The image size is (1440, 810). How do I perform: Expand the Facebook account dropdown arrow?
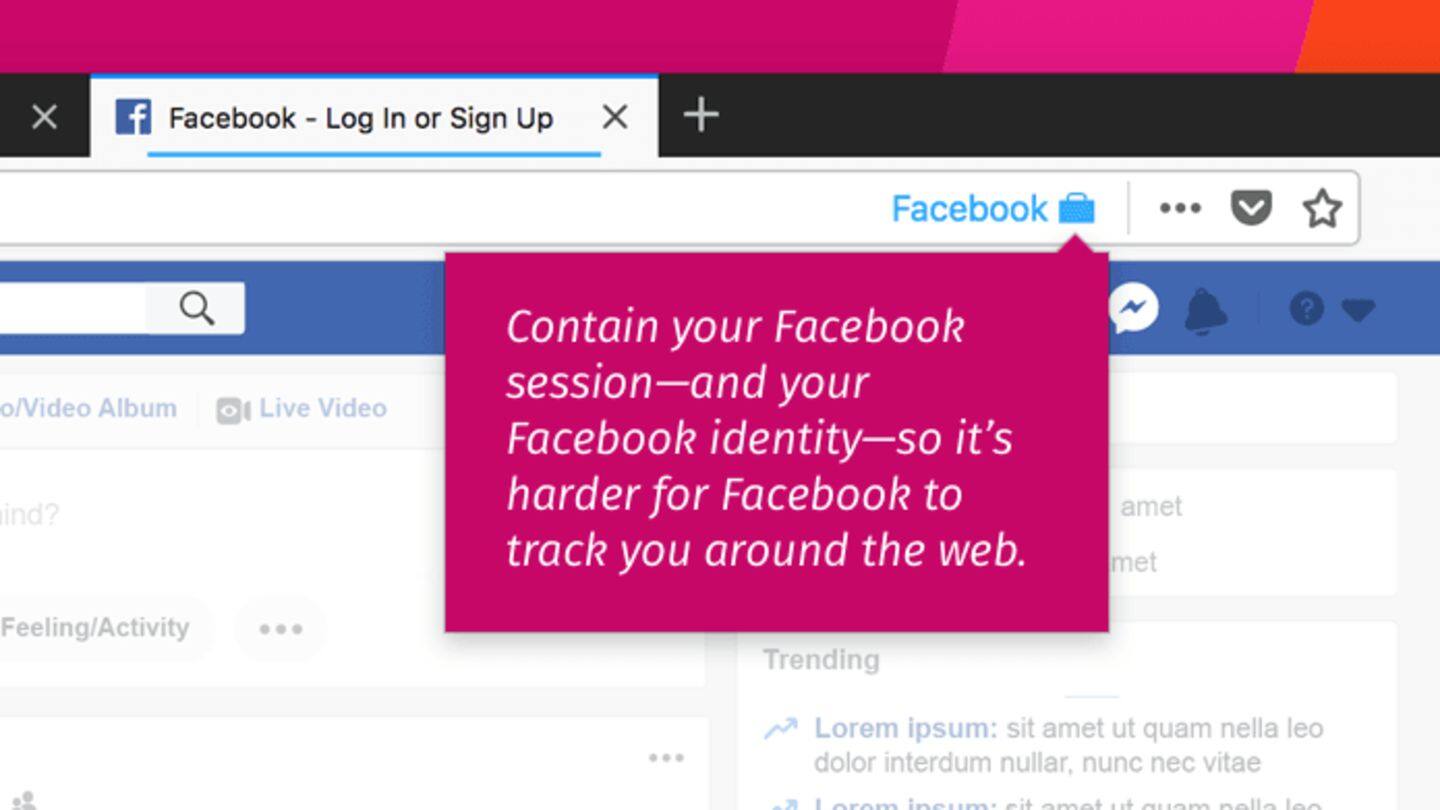click(1358, 310)
